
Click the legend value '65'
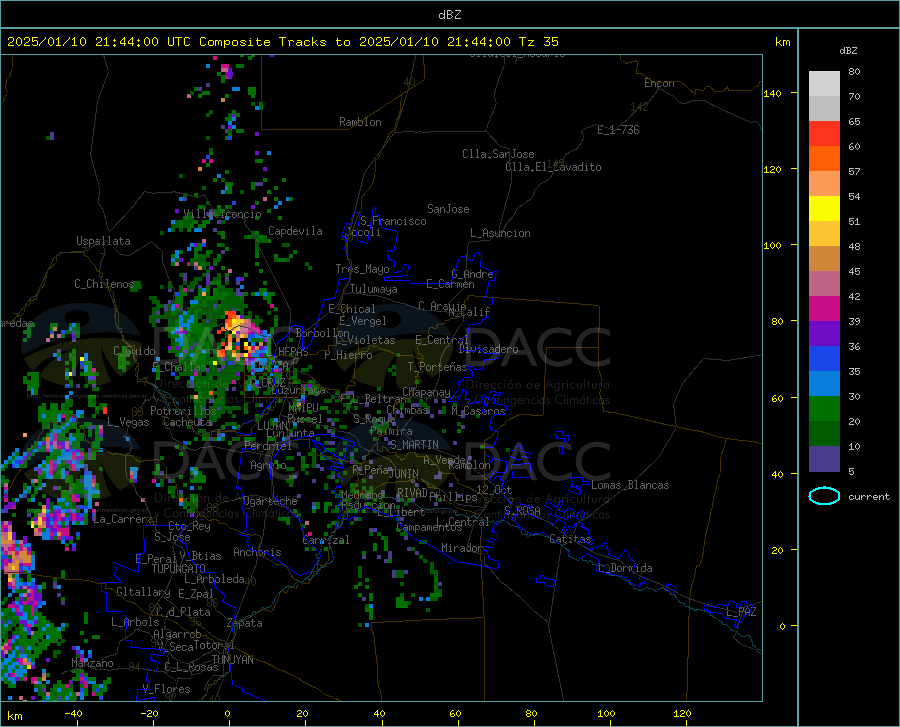854,122
